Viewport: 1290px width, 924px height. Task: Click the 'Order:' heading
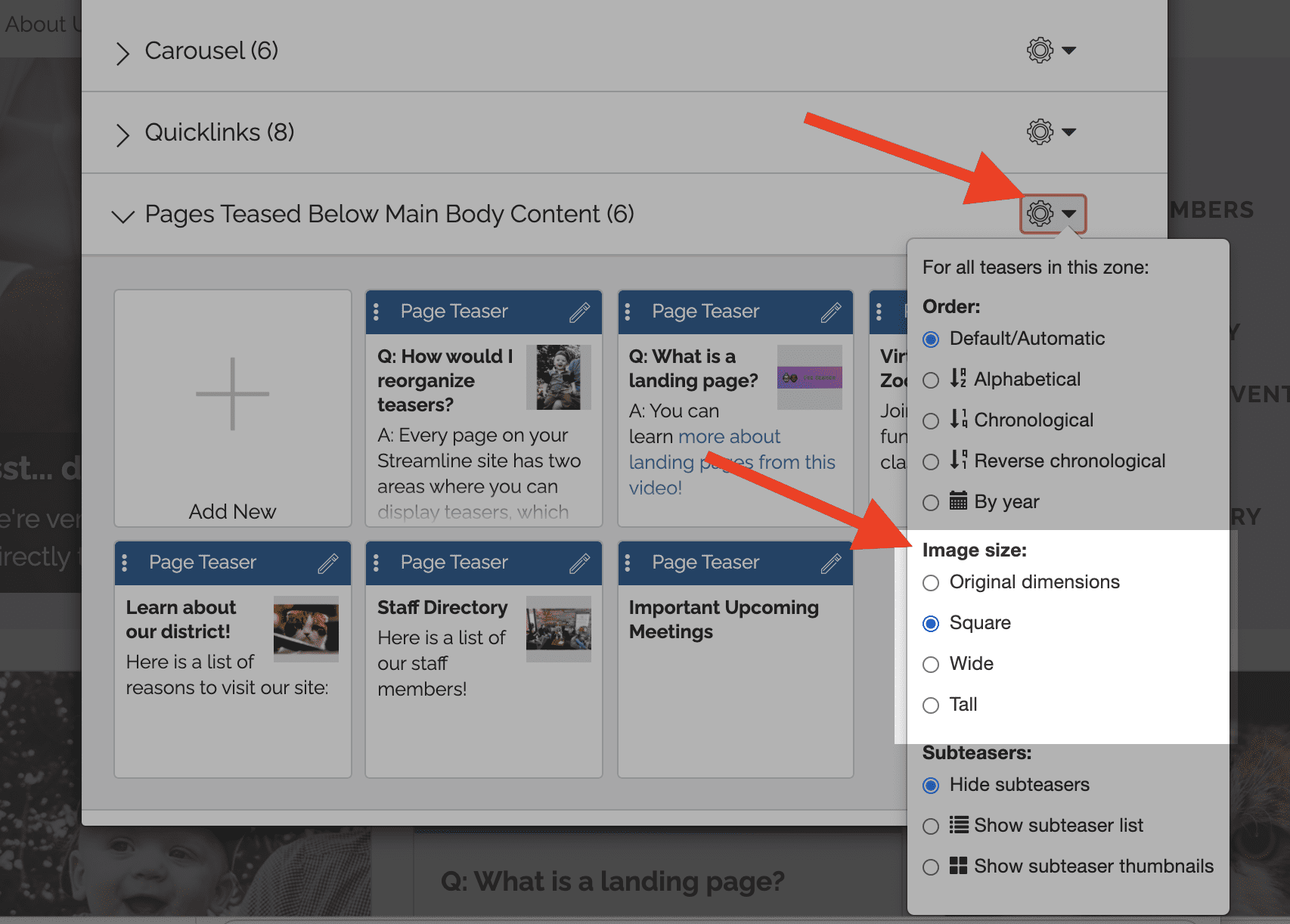[951, 307]
